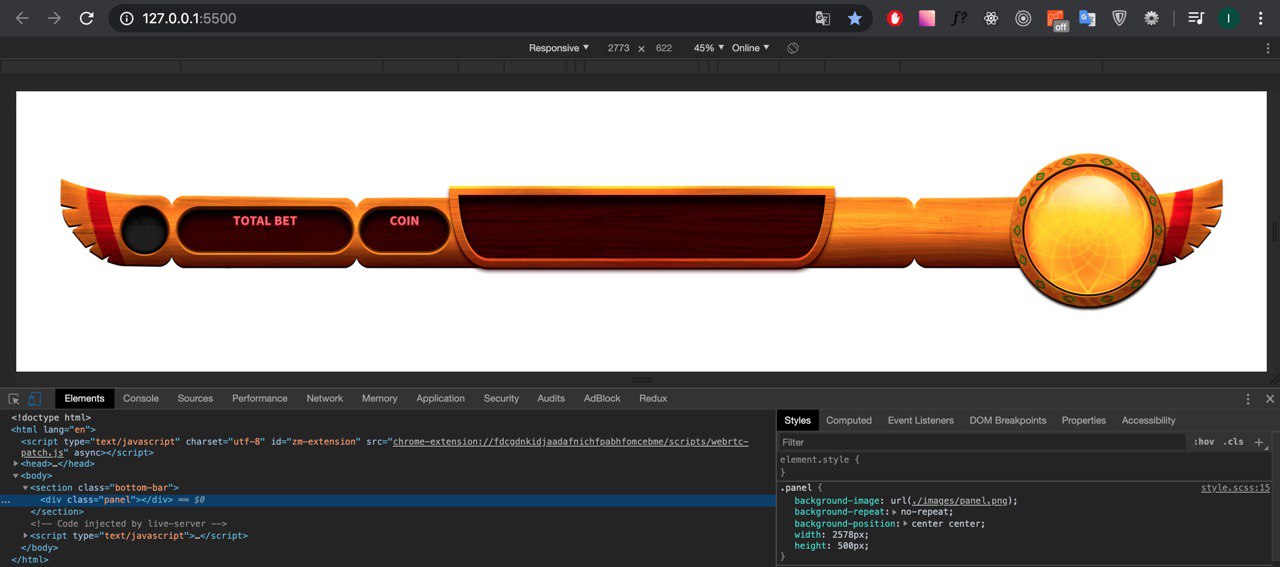Toggle the .cls class editor

pos(1234,442)
